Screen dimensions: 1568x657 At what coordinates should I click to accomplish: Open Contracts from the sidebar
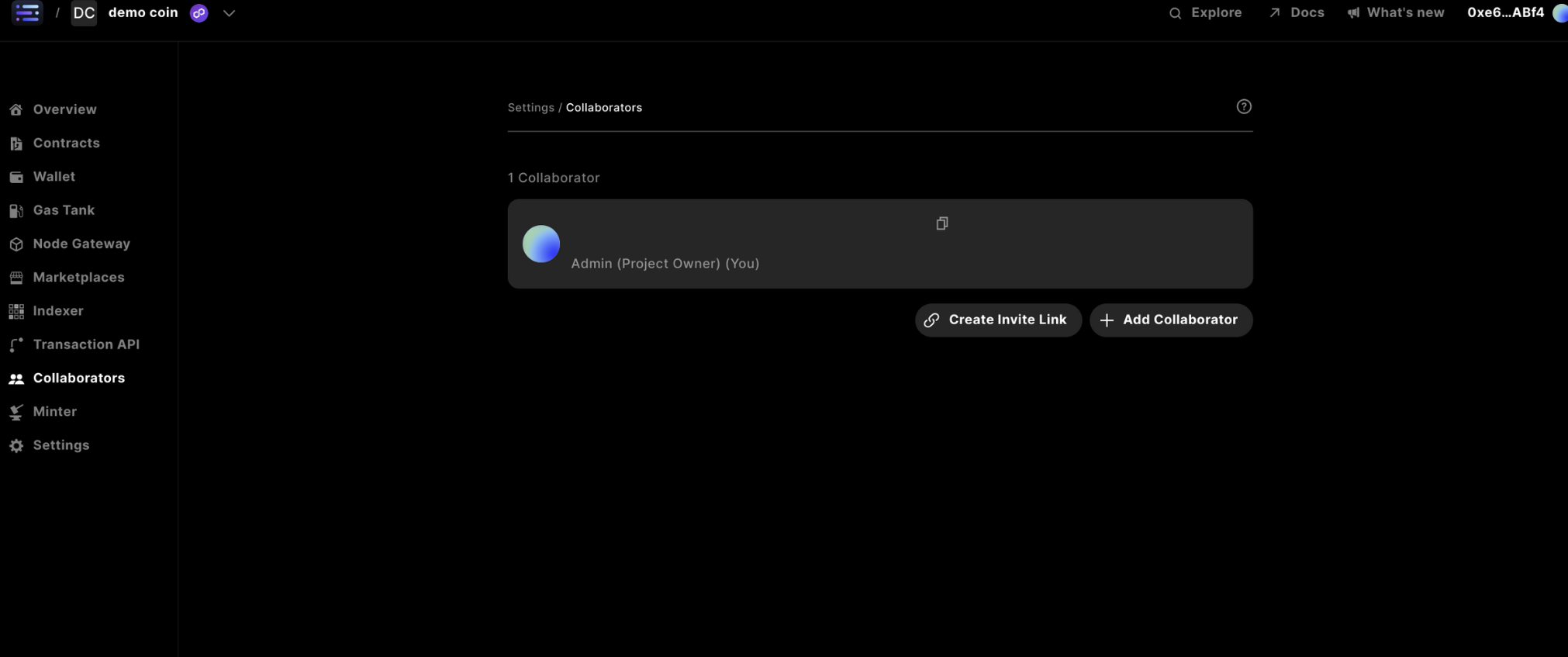pos(66,144)
